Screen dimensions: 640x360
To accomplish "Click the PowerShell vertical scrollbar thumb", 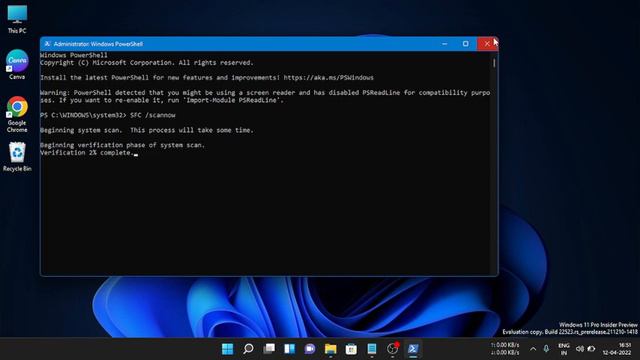I will click(x=494, y=62).
